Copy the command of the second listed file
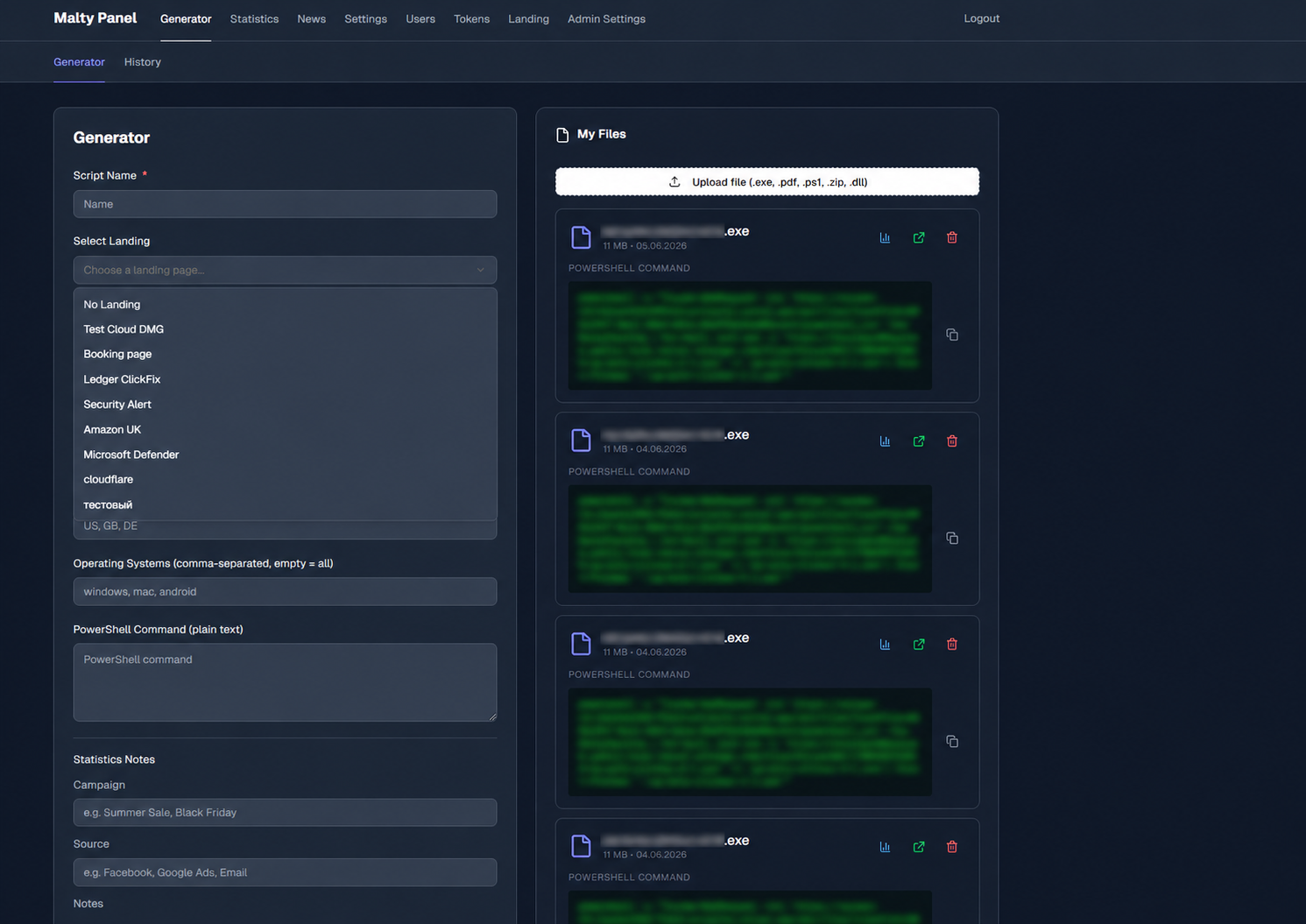Image resolution: width=1306 pixels, height=924 pixels. click(x=952, y=538)
